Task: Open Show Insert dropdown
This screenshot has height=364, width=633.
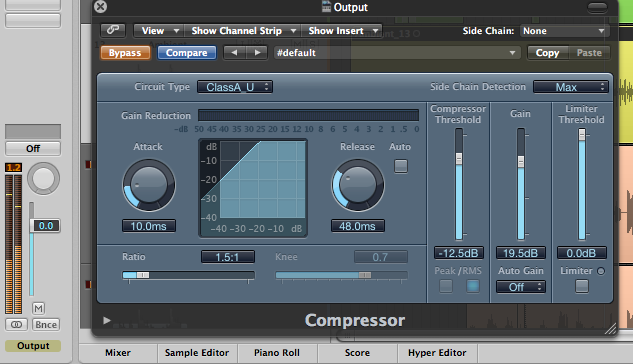Action: (342, 31)
